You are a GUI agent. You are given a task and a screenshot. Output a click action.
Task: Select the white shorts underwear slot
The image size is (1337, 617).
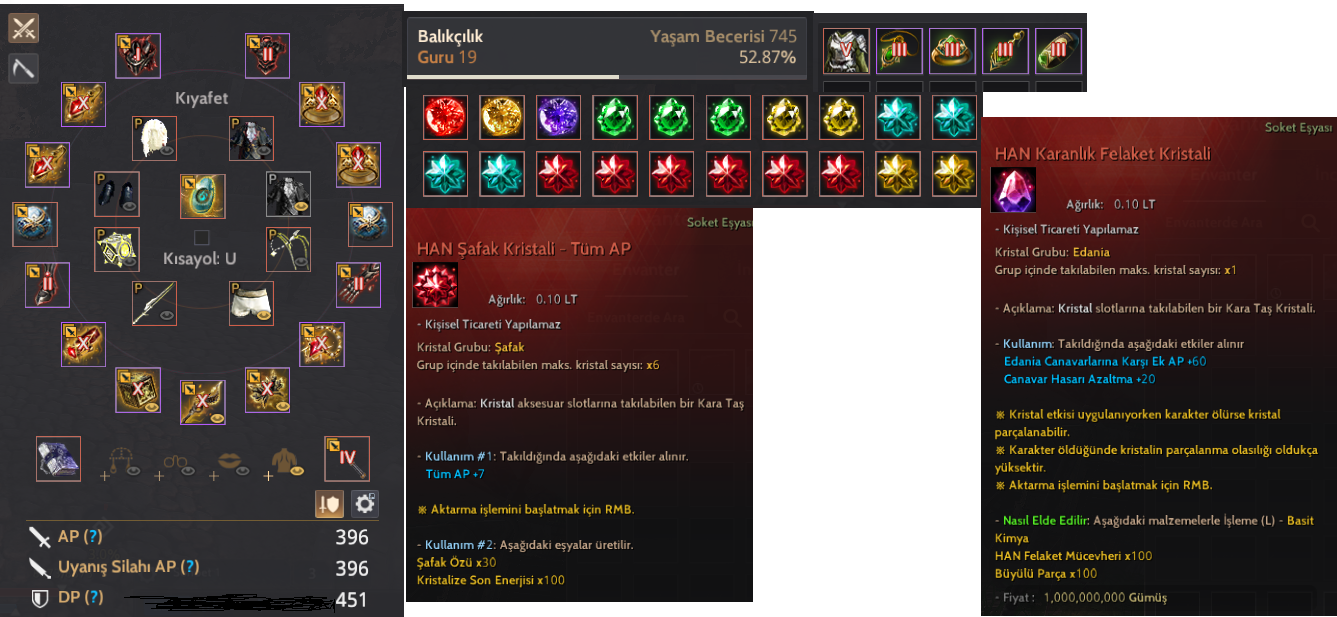pos(251,302)
